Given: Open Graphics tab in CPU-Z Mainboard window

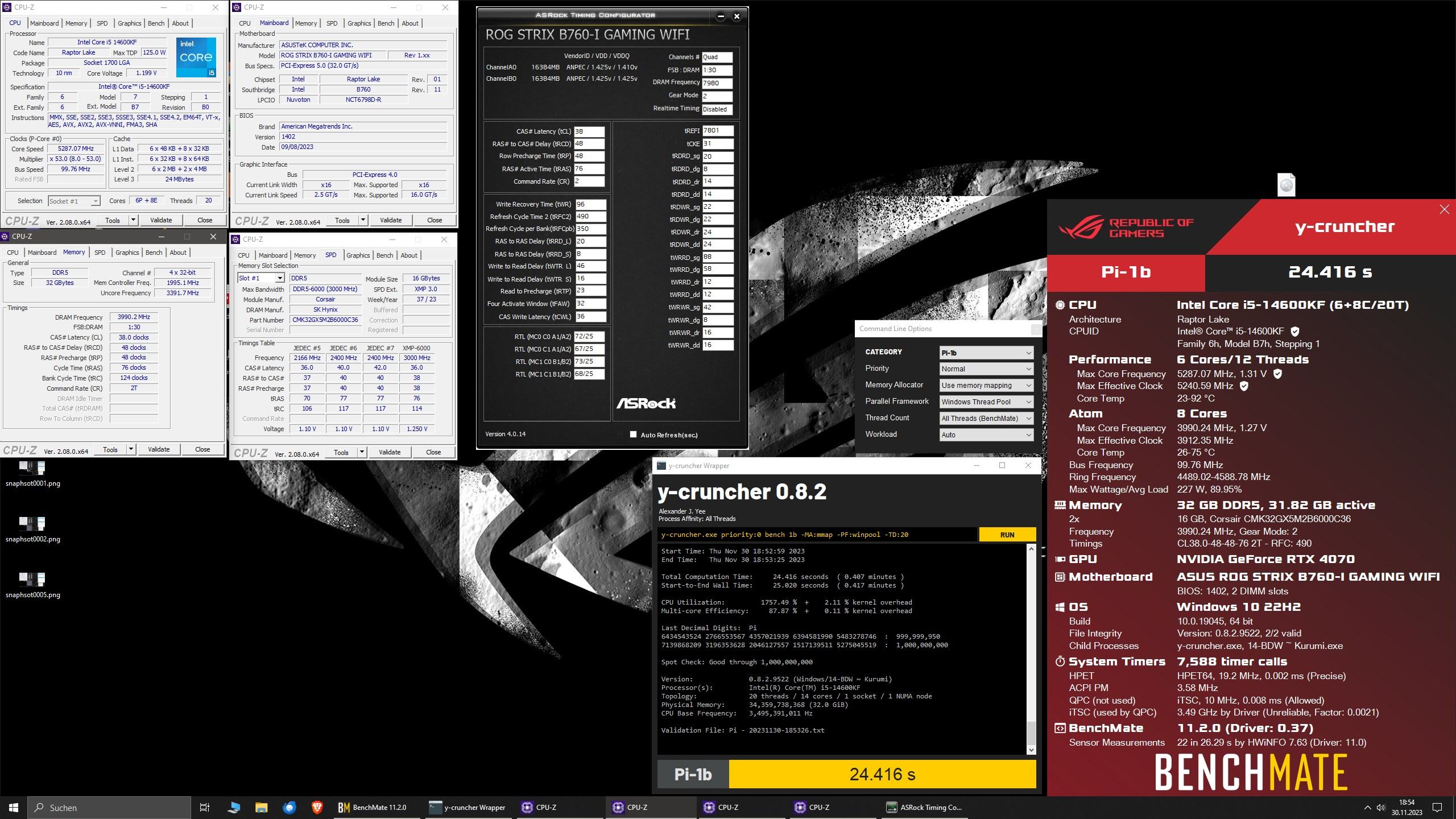Looking at the screenshot, I should 359,23.
